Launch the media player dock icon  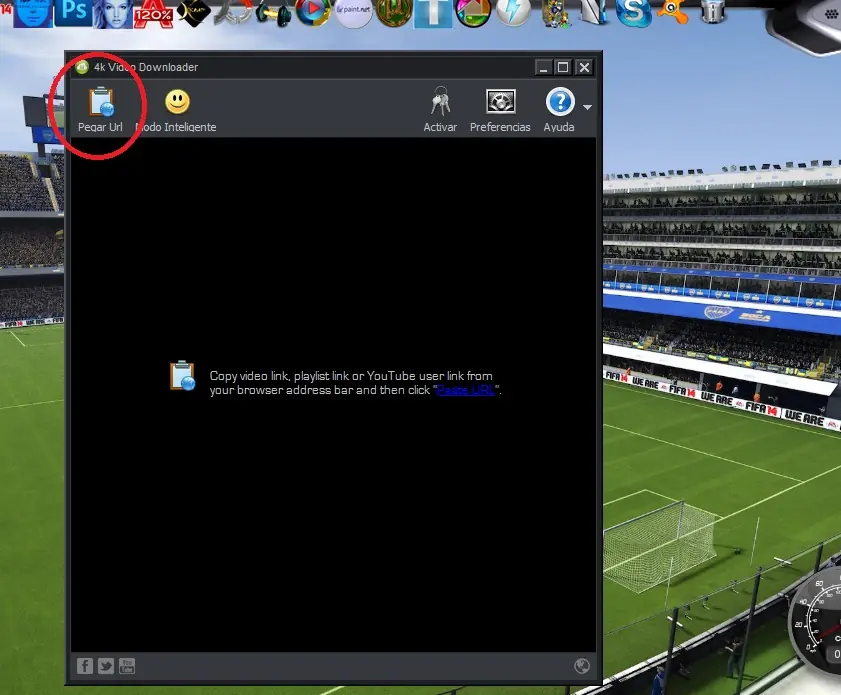point(313,12)
